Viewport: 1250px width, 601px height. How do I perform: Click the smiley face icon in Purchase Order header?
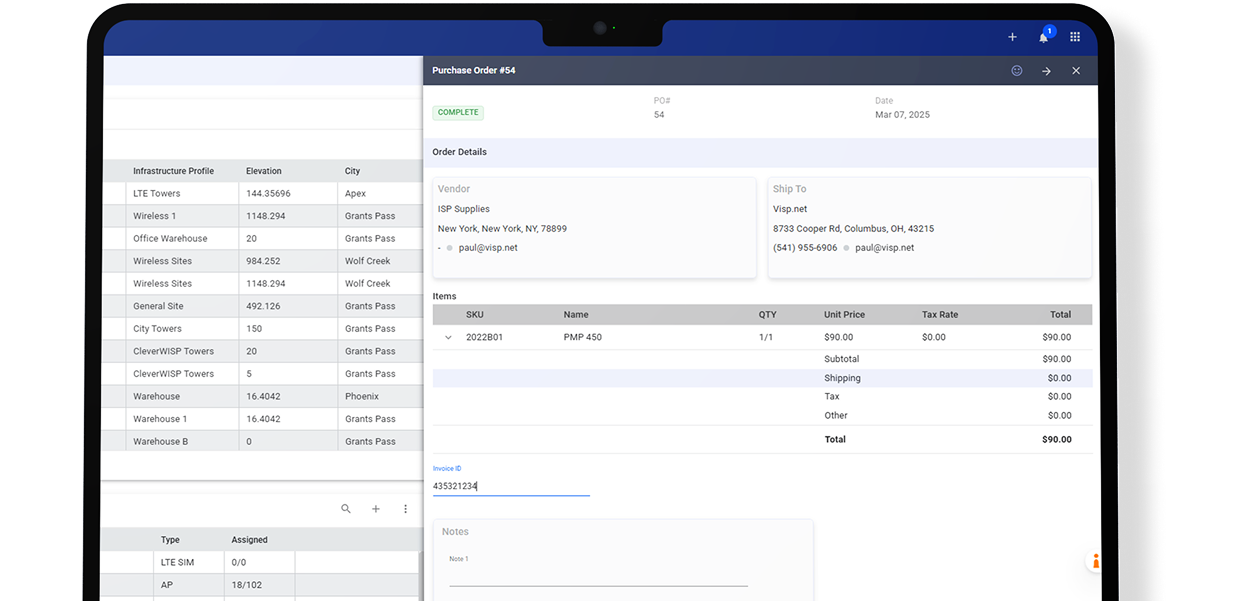1017,71
